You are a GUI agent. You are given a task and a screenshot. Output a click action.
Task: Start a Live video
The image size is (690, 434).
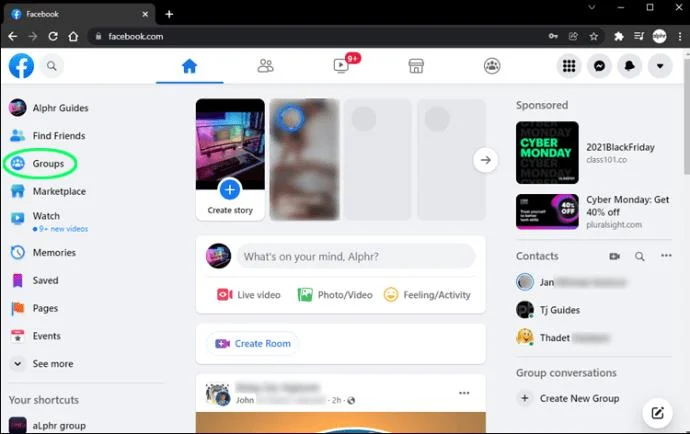click(249, 295)
